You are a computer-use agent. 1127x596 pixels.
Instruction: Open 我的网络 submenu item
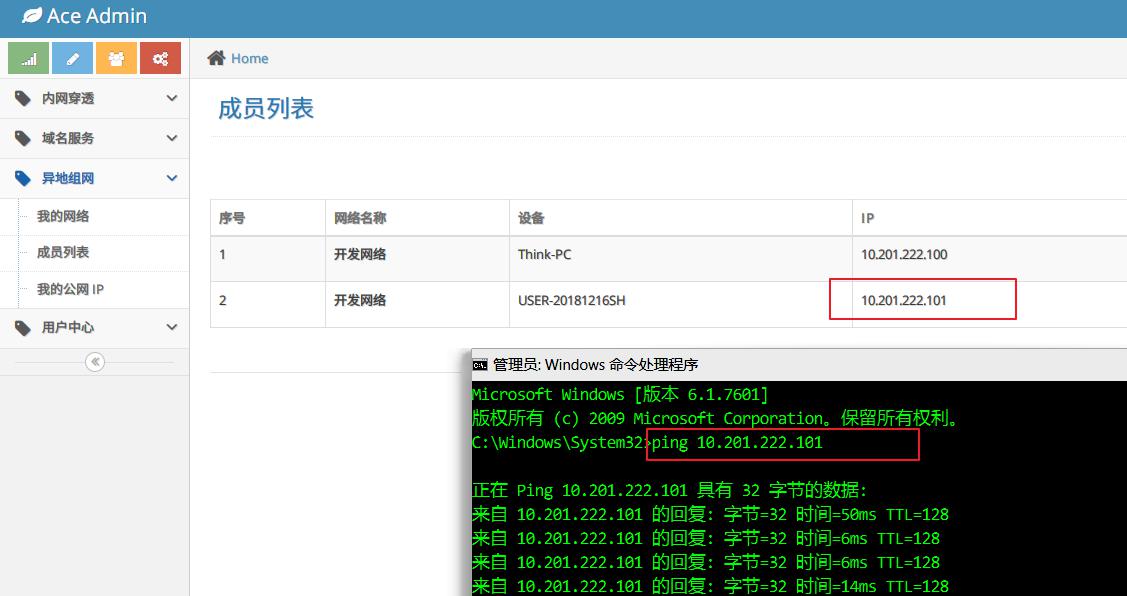[63, 216]
